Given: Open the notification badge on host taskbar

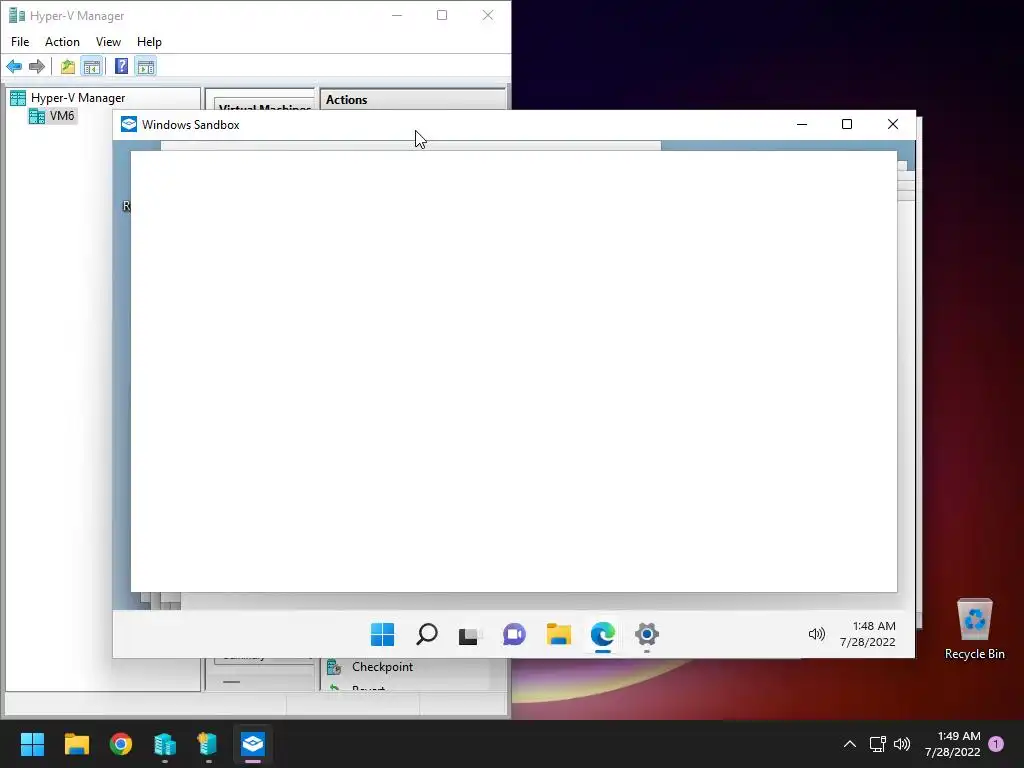Looking at the screenshot, I should tap(996, 744).
